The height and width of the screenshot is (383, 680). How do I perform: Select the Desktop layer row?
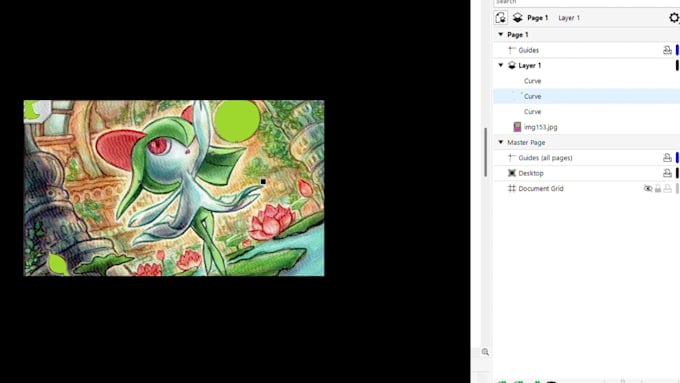click(586, 173)
